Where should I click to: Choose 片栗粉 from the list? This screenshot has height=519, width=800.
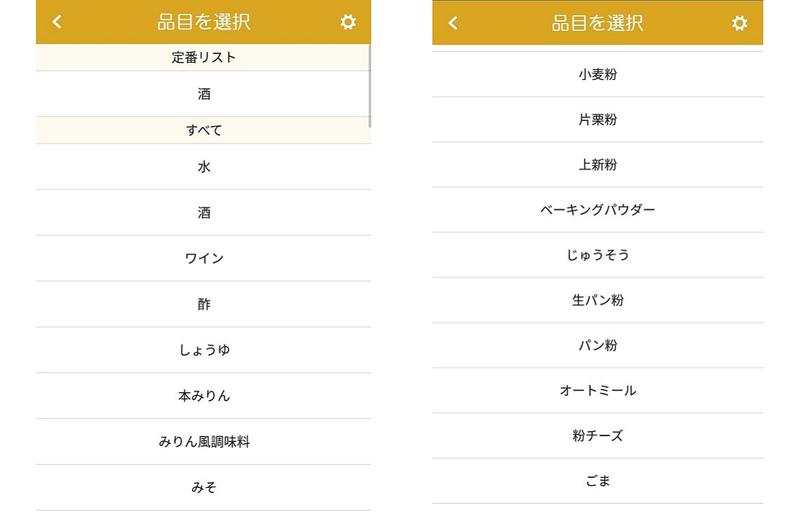(x=597, y=120)
